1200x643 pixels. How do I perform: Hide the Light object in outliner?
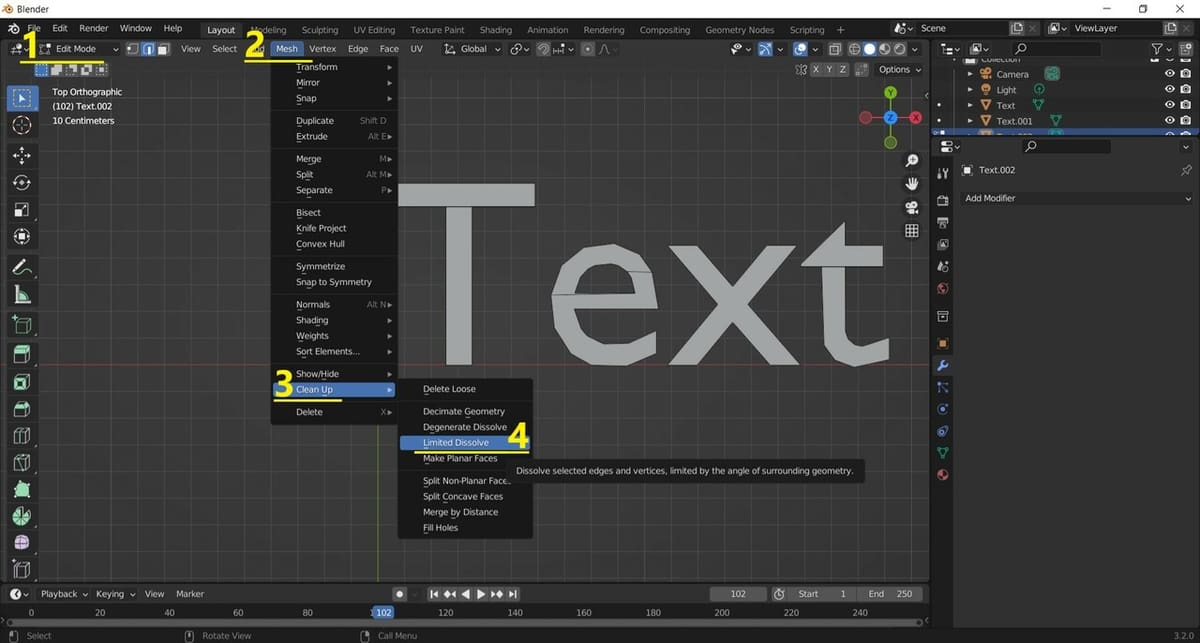(x=1169, y=89)
